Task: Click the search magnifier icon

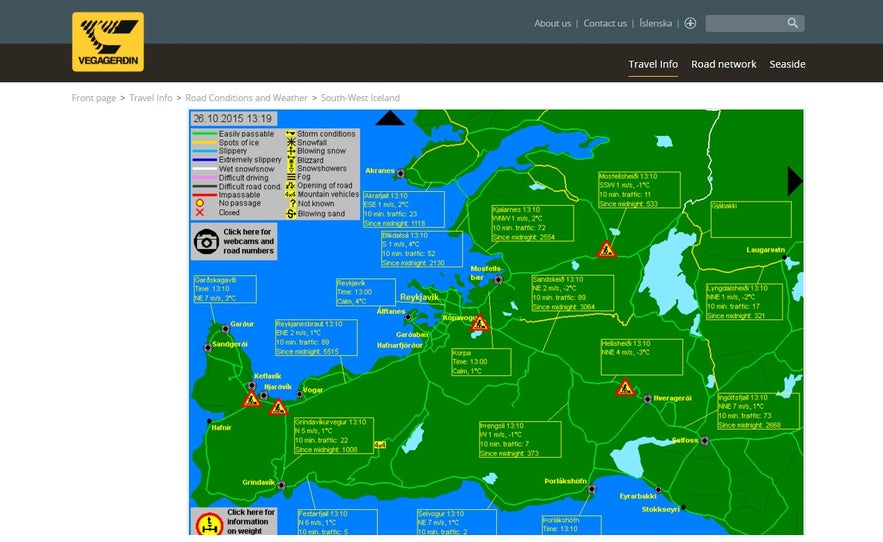Action: pyautogui.click(x=792, y=23)
